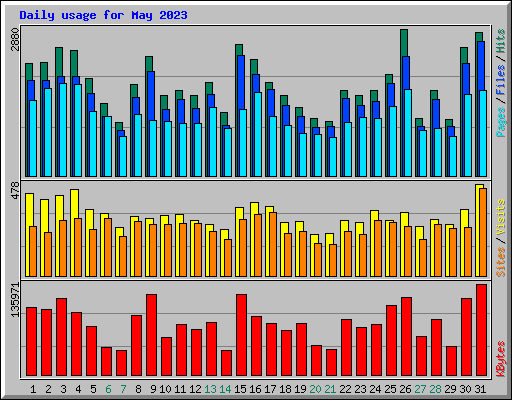Screen dimensions: 512x400
Task: Click the 135971 KBytes axis label
Action: click(15, 300)
